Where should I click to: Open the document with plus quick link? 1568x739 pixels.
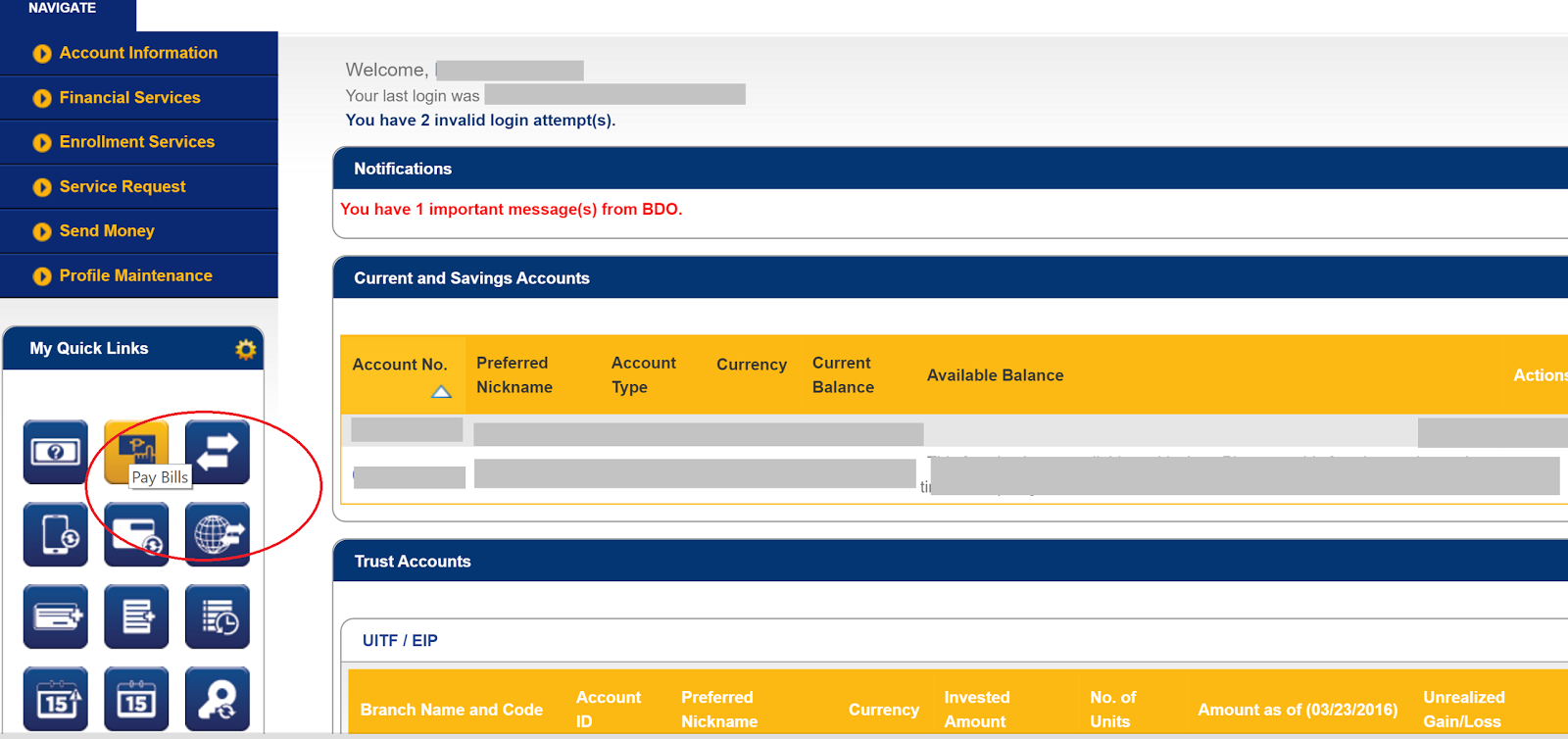coord(136,616)
